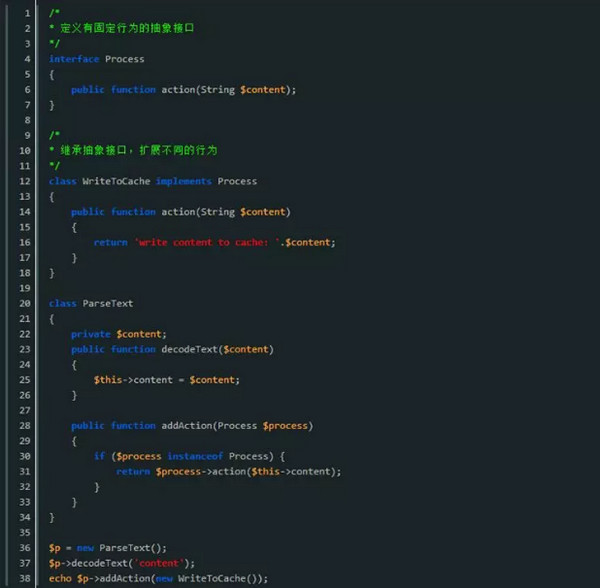Click line number 38 in the gutter
The image size is (600, 588).
click(x=23, y=578)
